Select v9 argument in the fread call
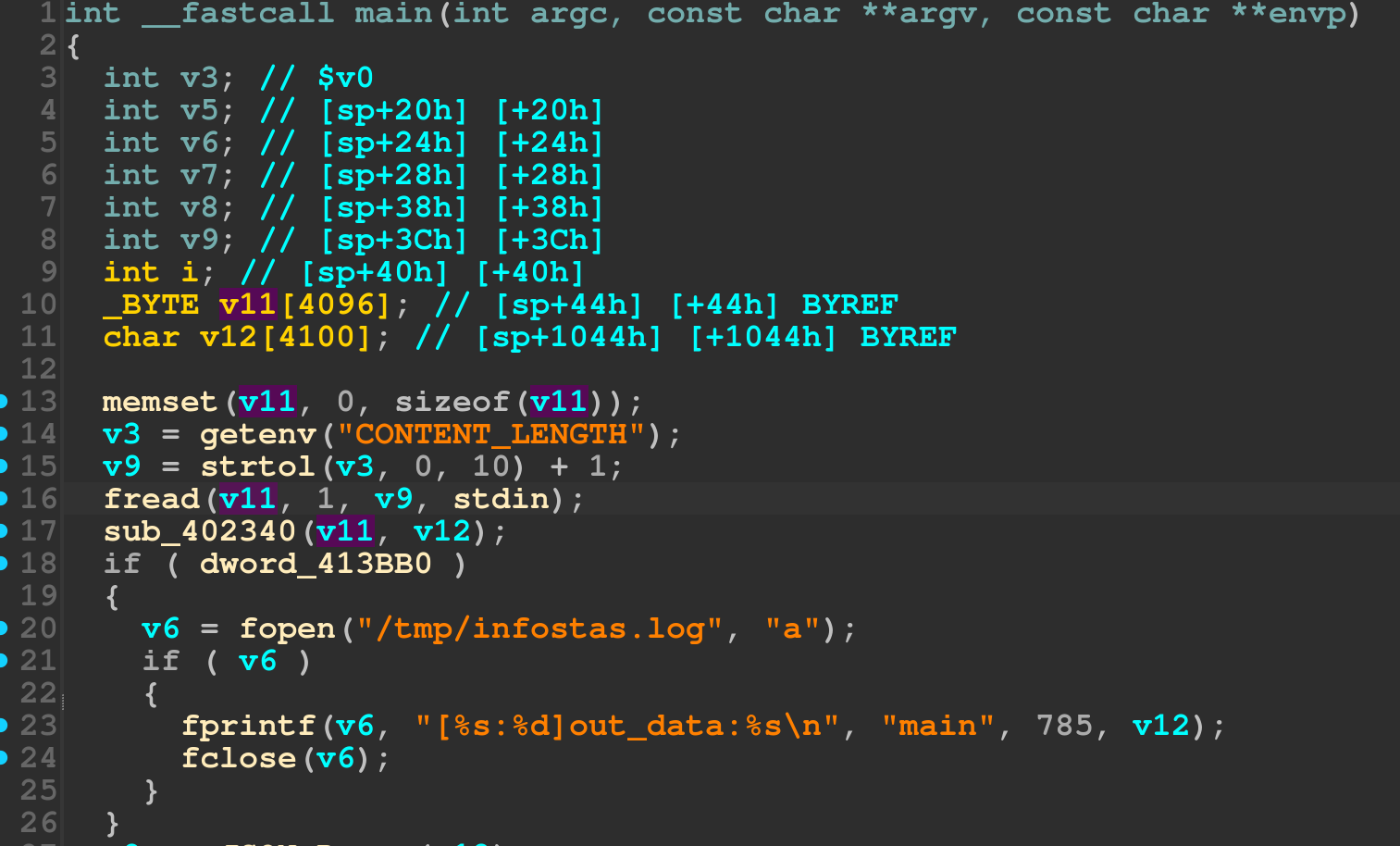The image size is (1400, 846). [x=393, y=499]
